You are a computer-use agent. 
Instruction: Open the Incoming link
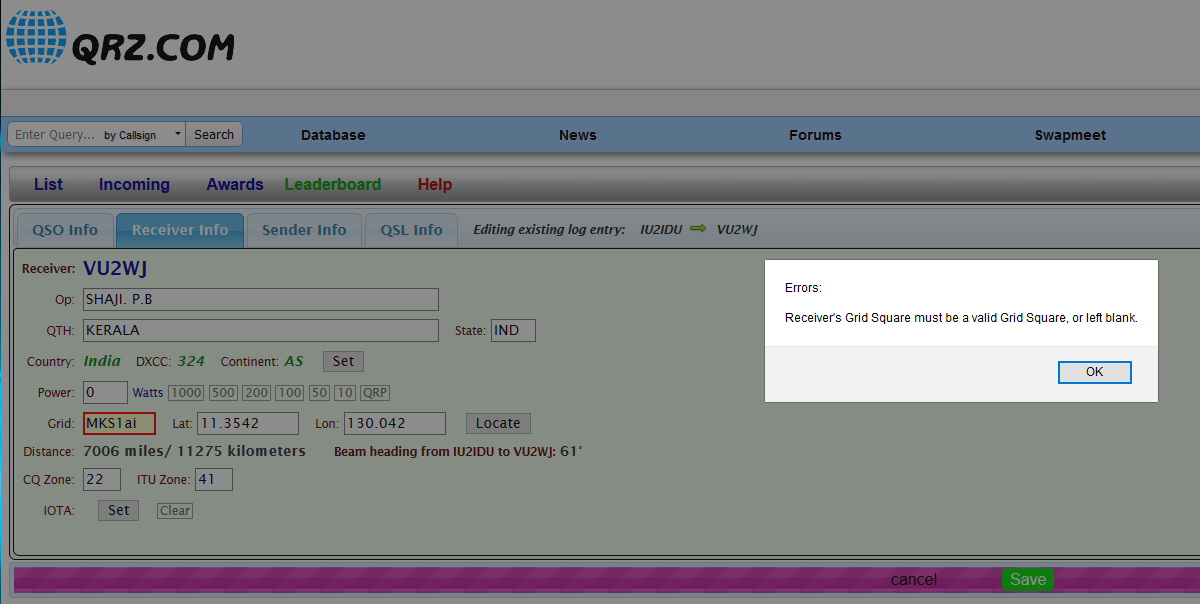pyautogui.click(x=134, y=184)
